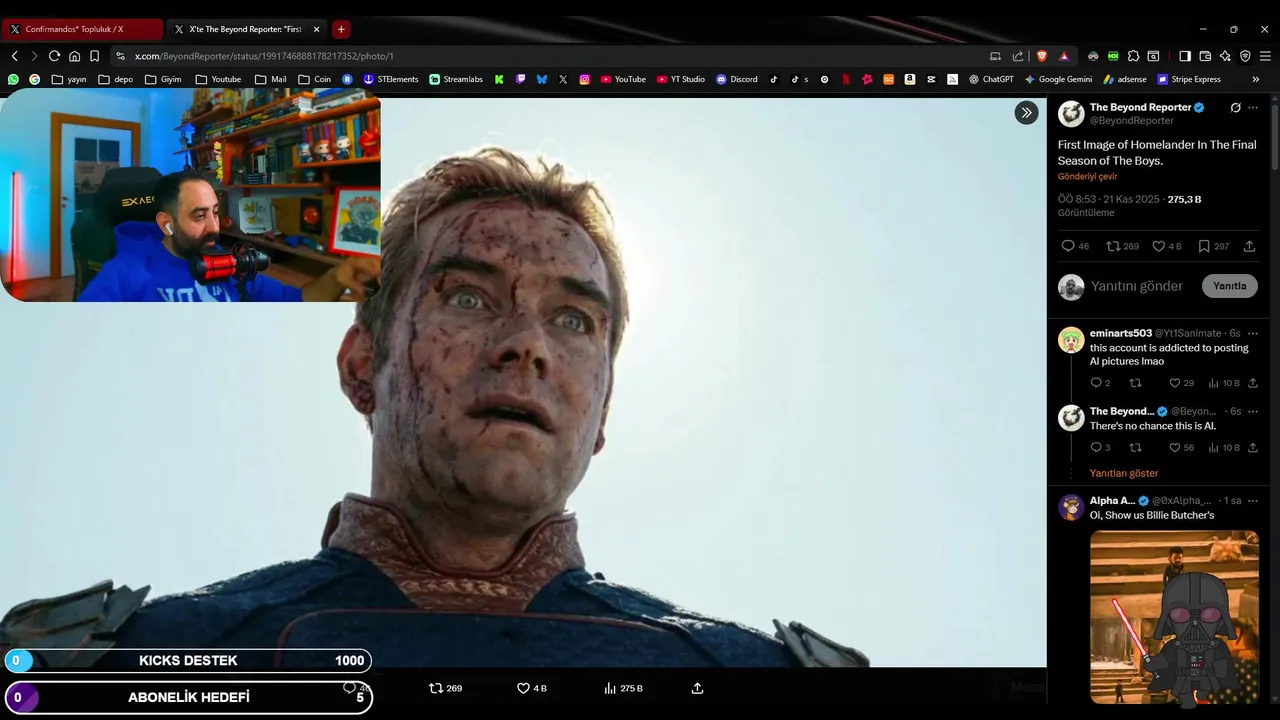The height and width of the screenshot is (720, 1280).
Task: Translate post via Gönderiyi çevir
Action: pos(1088,177)
